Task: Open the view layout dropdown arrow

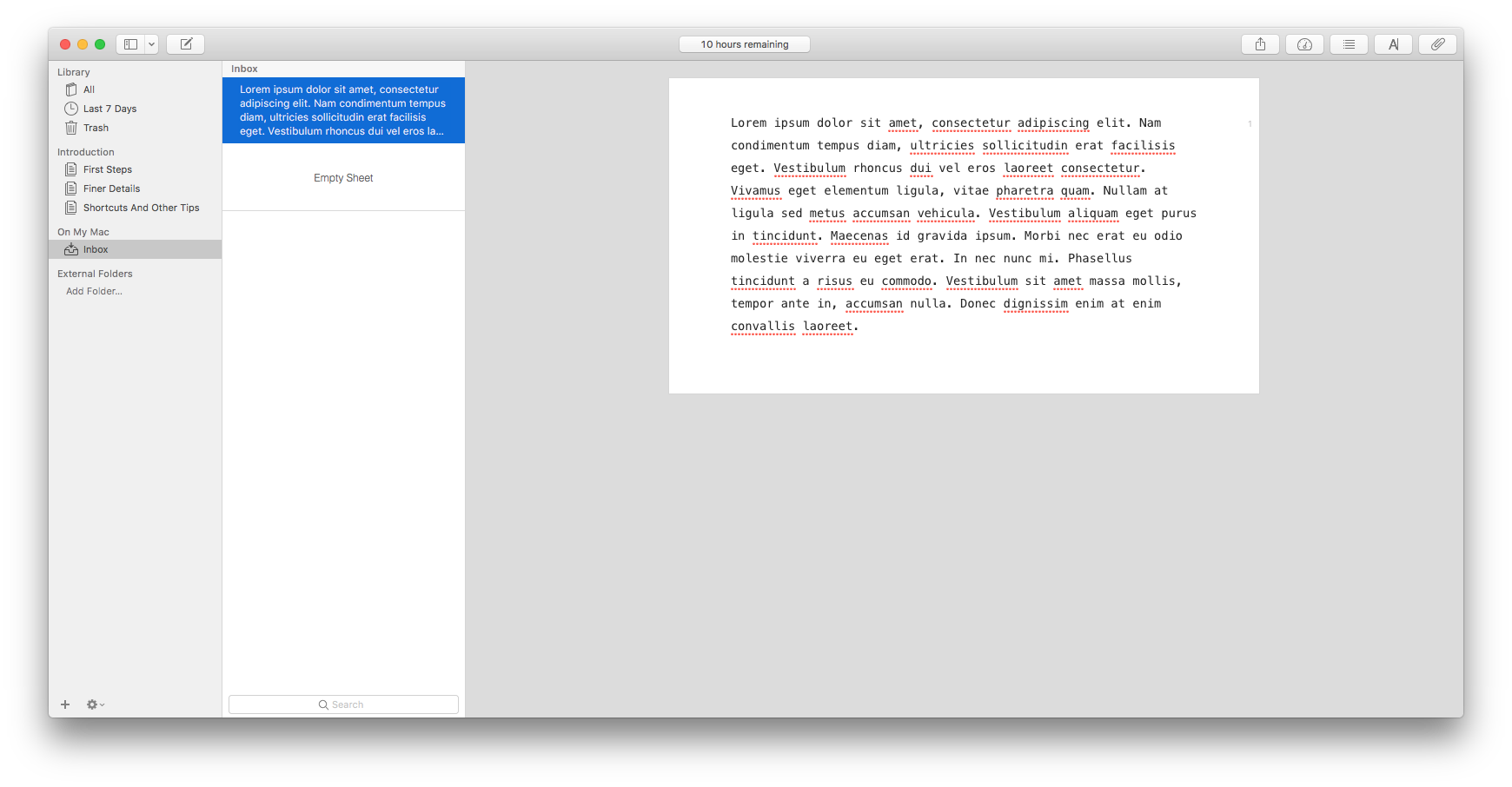Action: pyautogui.click(x=151, y=44)
